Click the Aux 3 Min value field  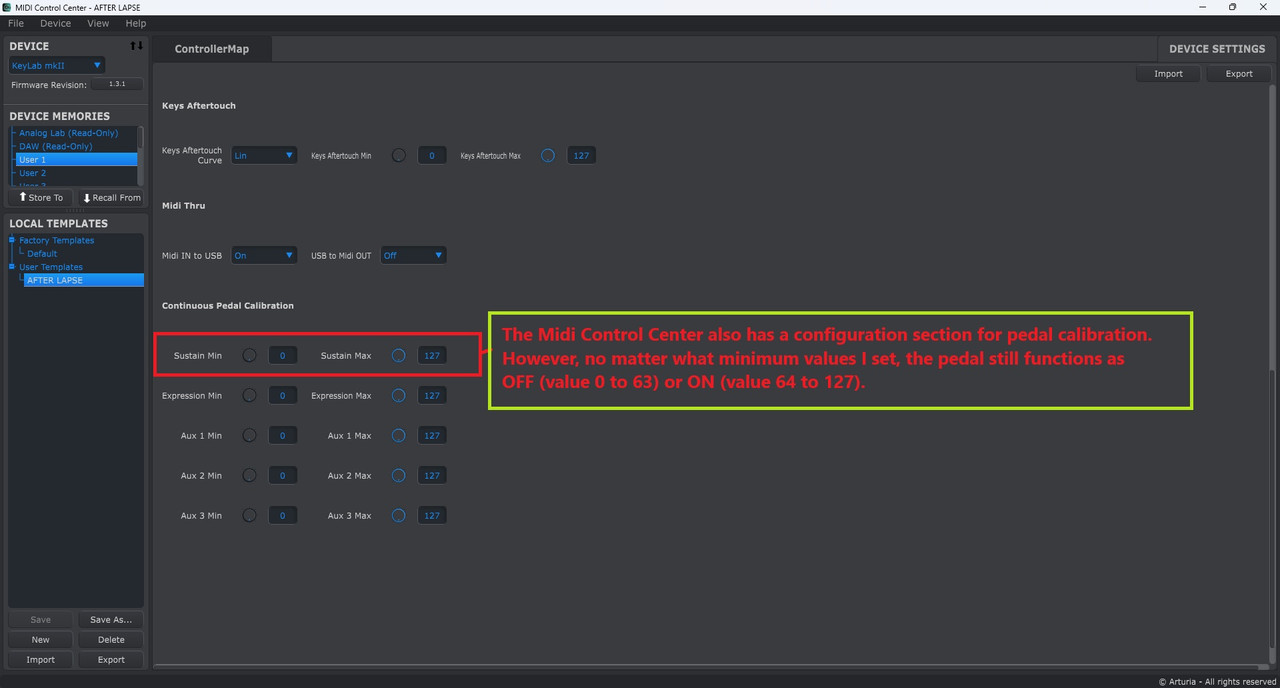[283, 515]
